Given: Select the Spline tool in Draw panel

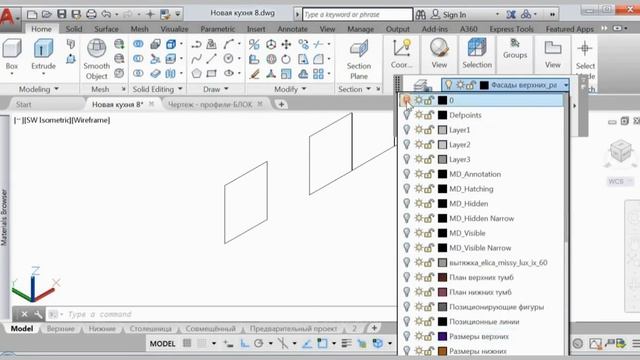Looking at the screenshot, I should pyautogui.click(x=196, y=59).
